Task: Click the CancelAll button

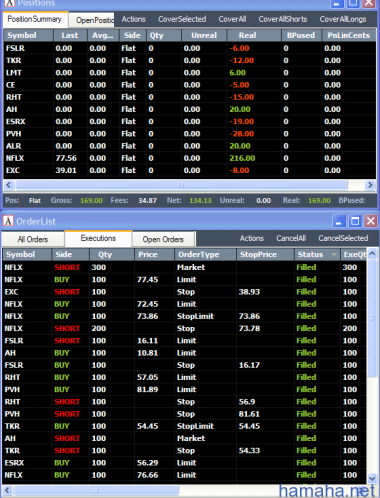Action: click(291, 238)
